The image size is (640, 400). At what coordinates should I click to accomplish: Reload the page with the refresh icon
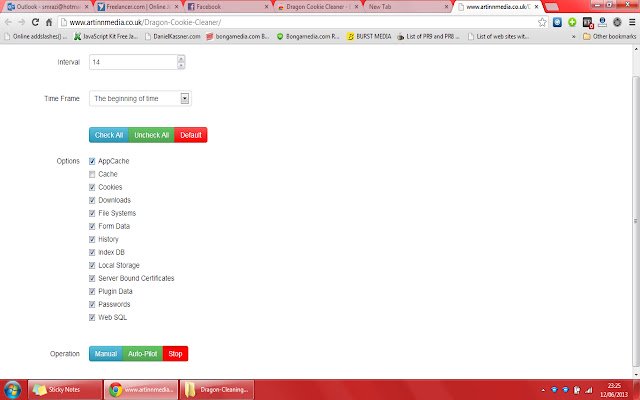[x=35, y=22]
